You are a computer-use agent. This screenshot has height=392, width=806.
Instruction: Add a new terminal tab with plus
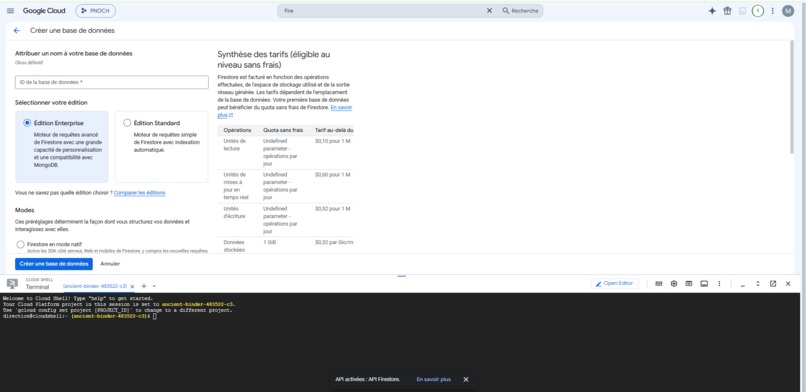[x=144, y=286]
